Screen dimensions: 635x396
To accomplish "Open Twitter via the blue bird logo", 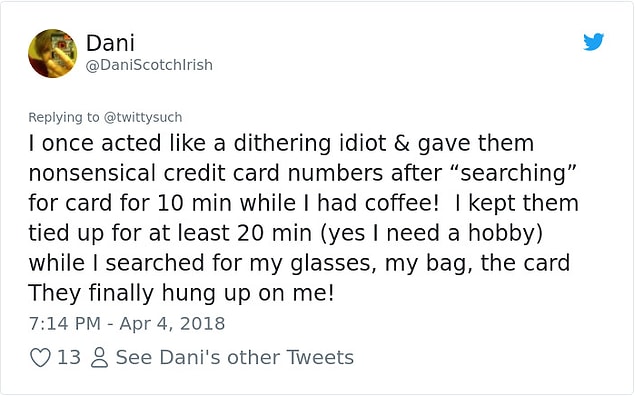I will (x=593, y=42).
